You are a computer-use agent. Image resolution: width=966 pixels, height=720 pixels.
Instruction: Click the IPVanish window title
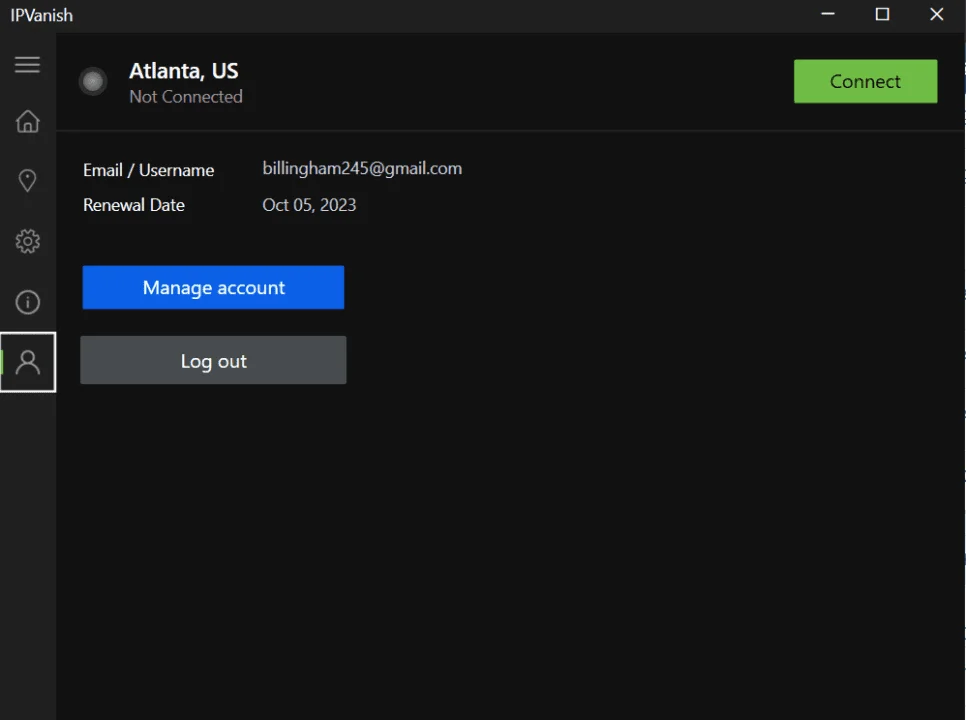pos(41,15)
